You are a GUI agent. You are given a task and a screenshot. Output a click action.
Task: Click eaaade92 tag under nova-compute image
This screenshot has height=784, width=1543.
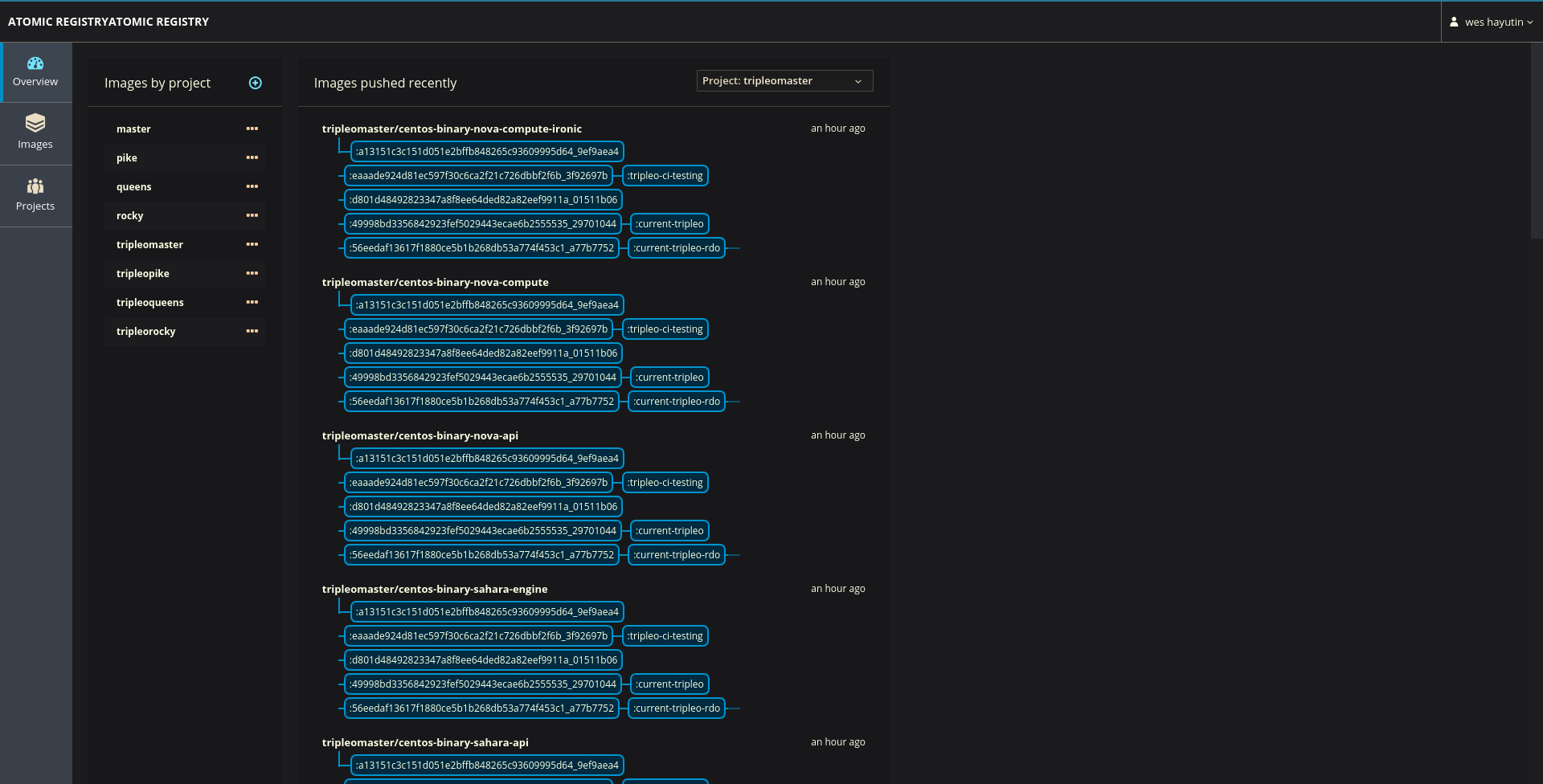pyautogui.click(x=478, y=329)
